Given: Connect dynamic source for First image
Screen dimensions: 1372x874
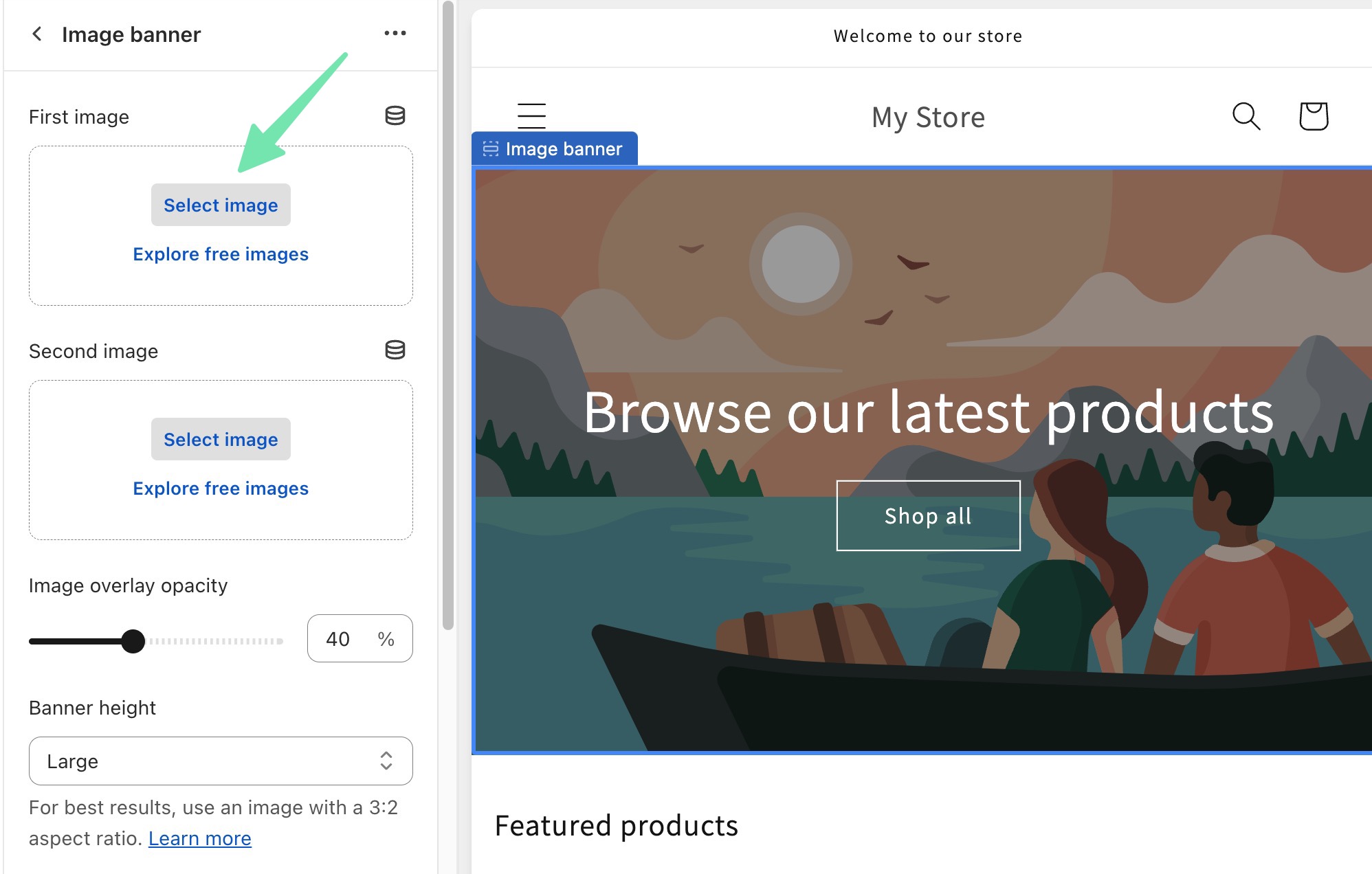Looking at the screenshot, I should [x=395, y=115].
